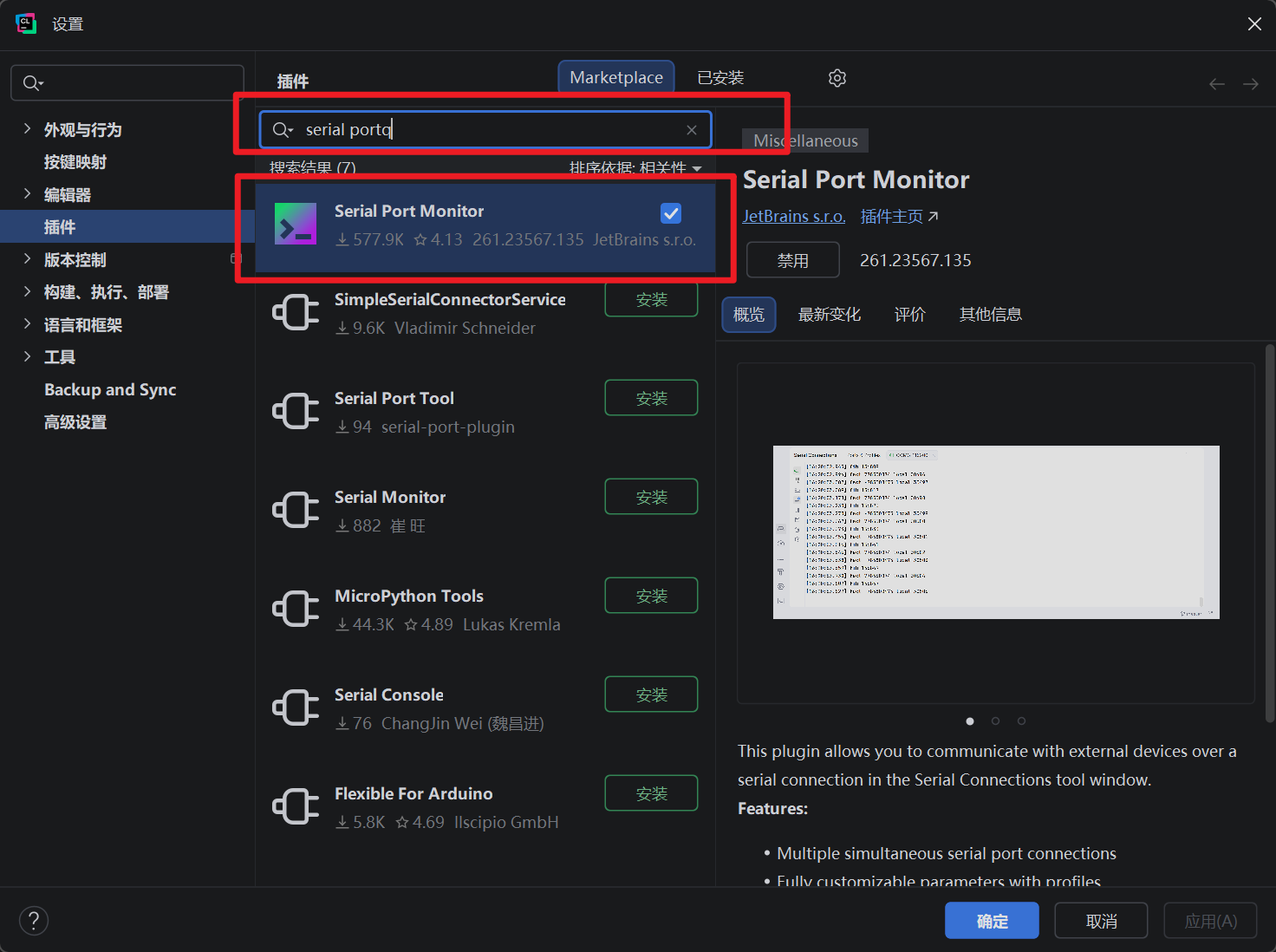This screenshot has width=1276, height=952.
Task: Uncheck the Serial Port Monitor enabled checkbox
Action: pyautogui.click(x=671, y=213)
